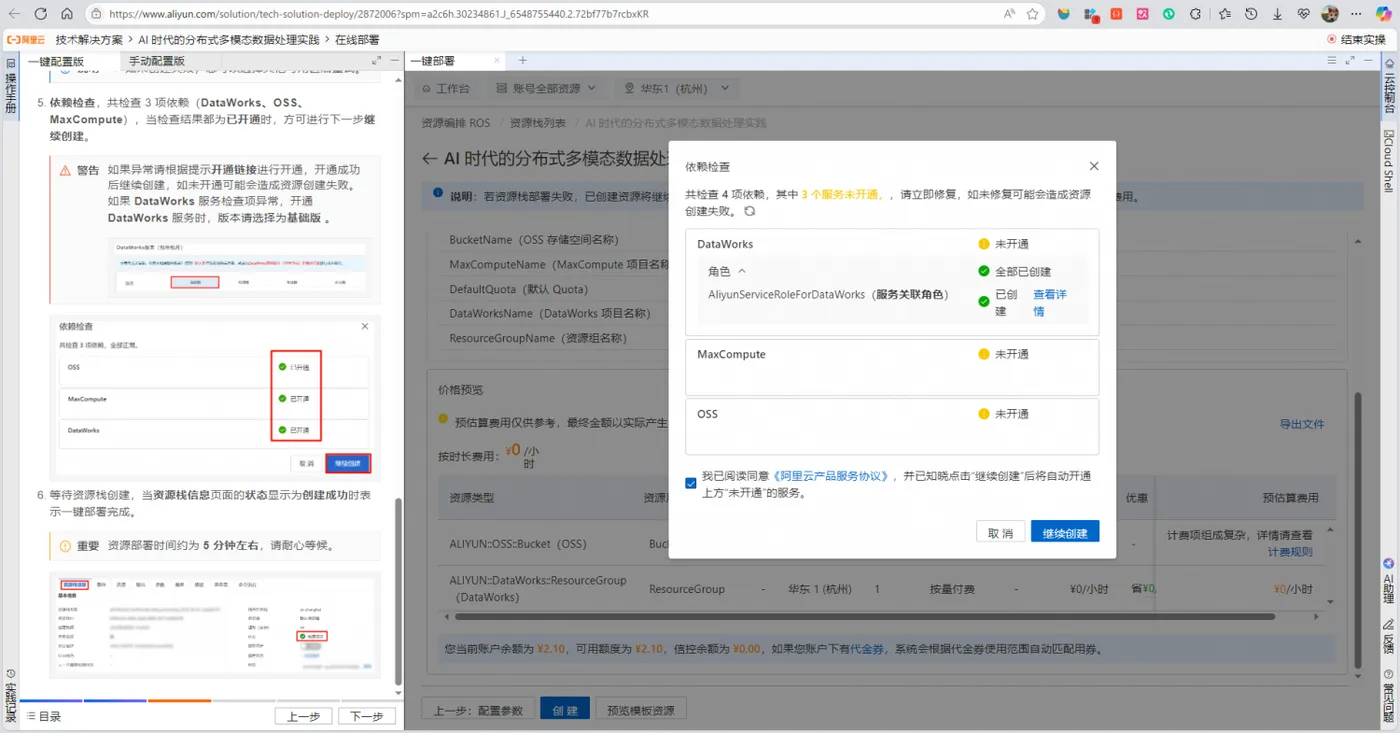Screen dimensions: 1400x733
Task: Toggle the service agreement checkbox
Action: 691,483
